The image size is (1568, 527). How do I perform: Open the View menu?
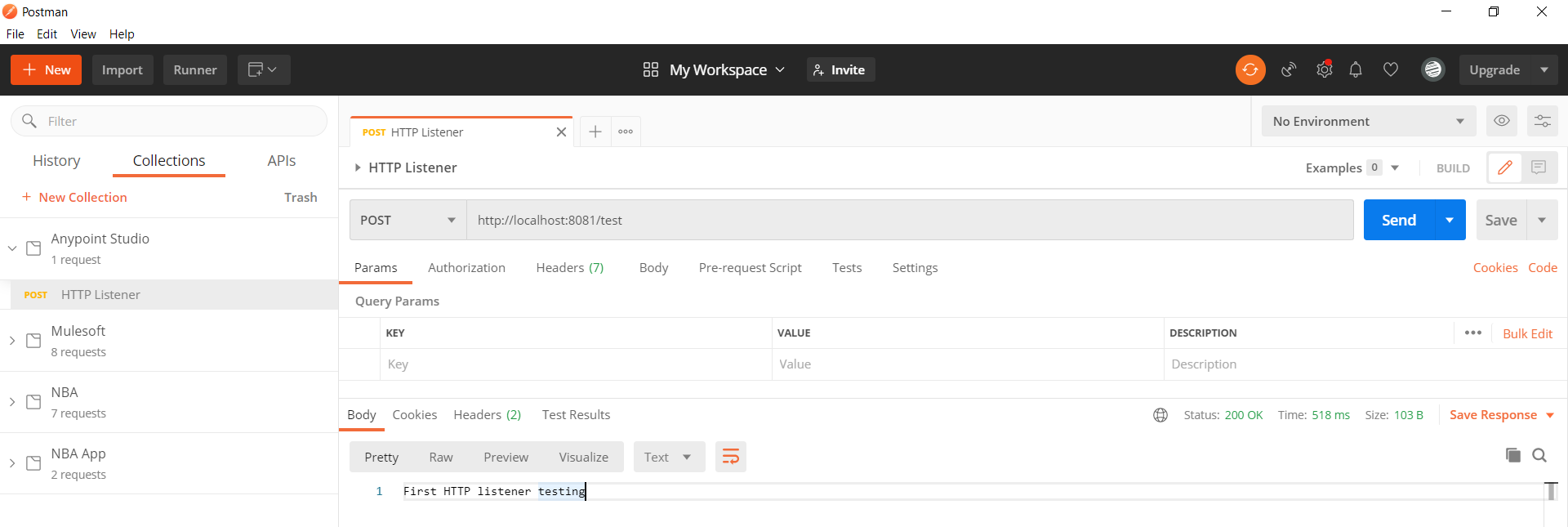pyautogui.click(x=83, y=33)
